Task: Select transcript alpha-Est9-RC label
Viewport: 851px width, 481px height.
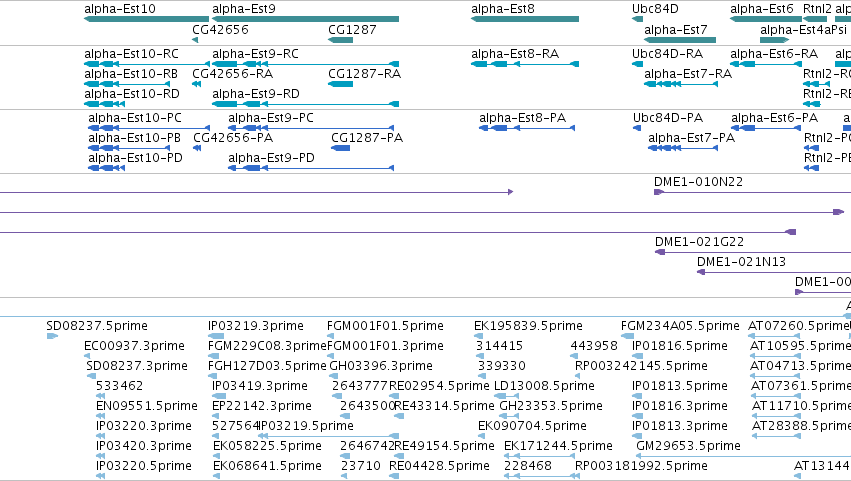Action: coord(255,54)
